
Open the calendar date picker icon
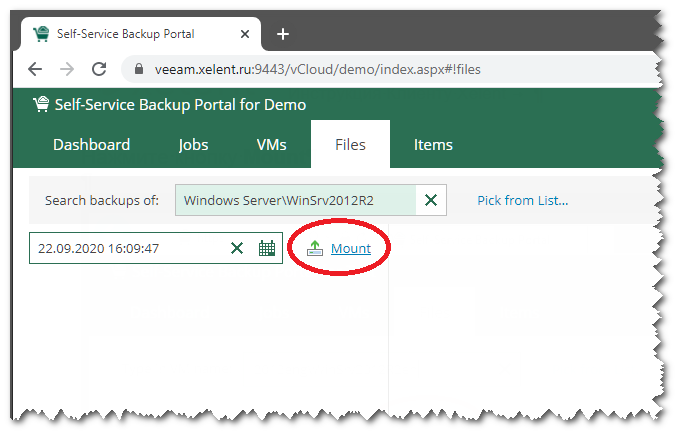(x=267, y=248)
